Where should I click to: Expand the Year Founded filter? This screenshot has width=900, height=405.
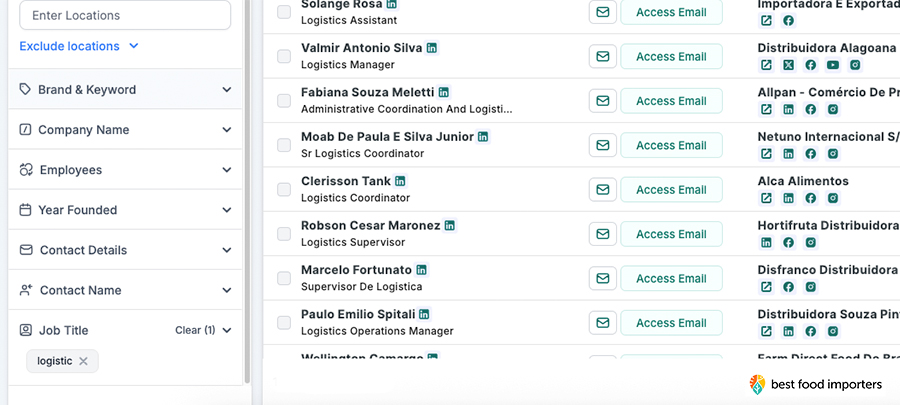(x=125, y=210)
